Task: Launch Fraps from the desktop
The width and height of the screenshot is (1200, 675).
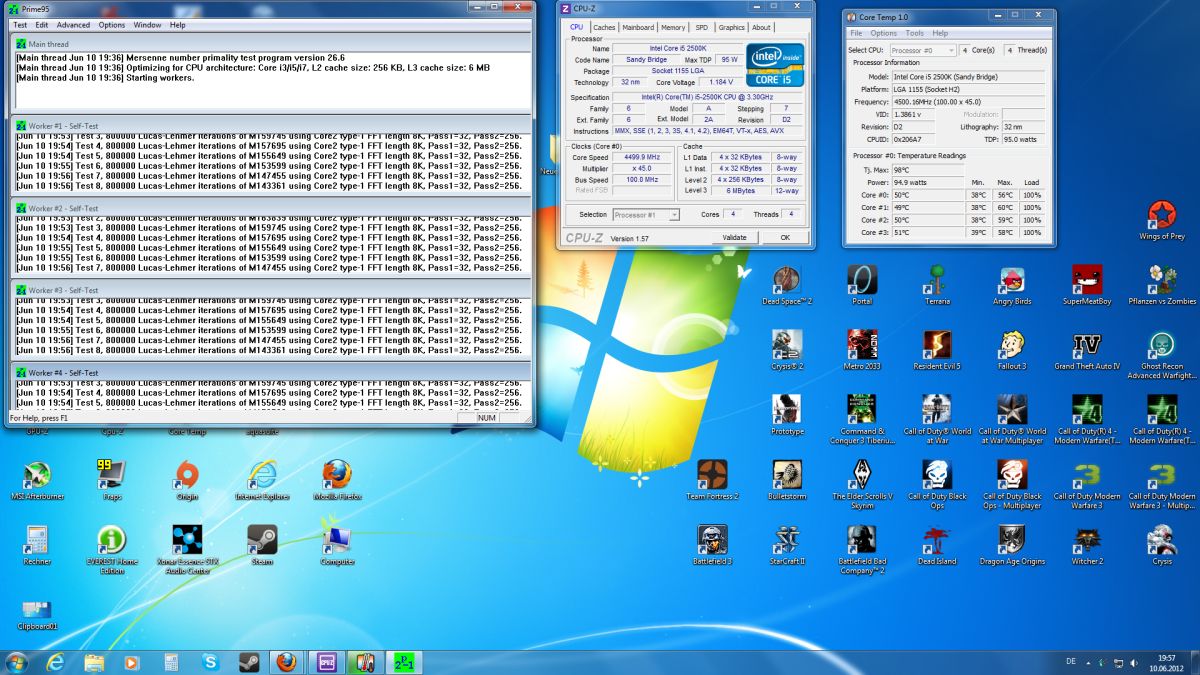Action: pyautogui.click(x=112, y=480)
